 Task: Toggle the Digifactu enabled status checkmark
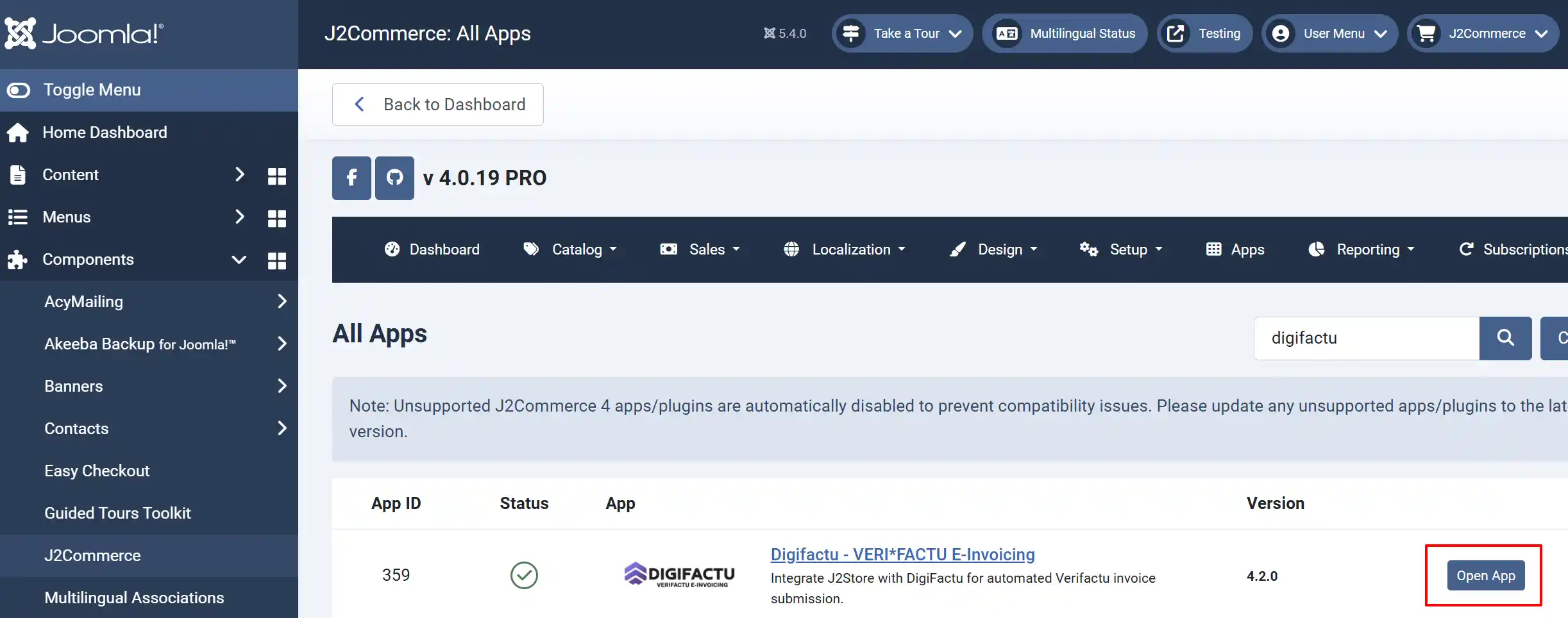coord(524,575)
